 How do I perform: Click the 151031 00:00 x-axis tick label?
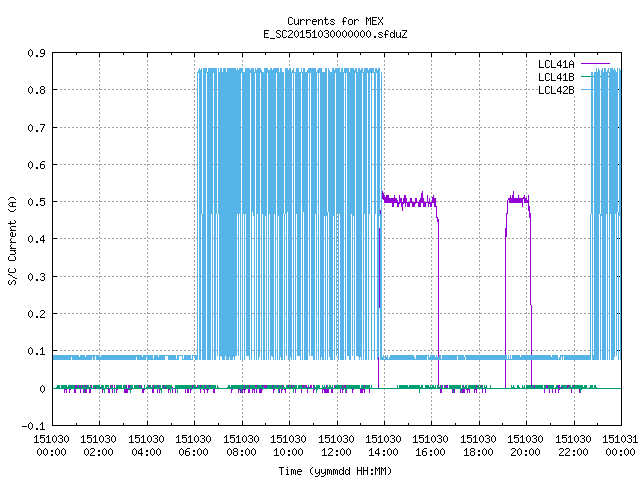pyautogui.click(x=620, y=446)
